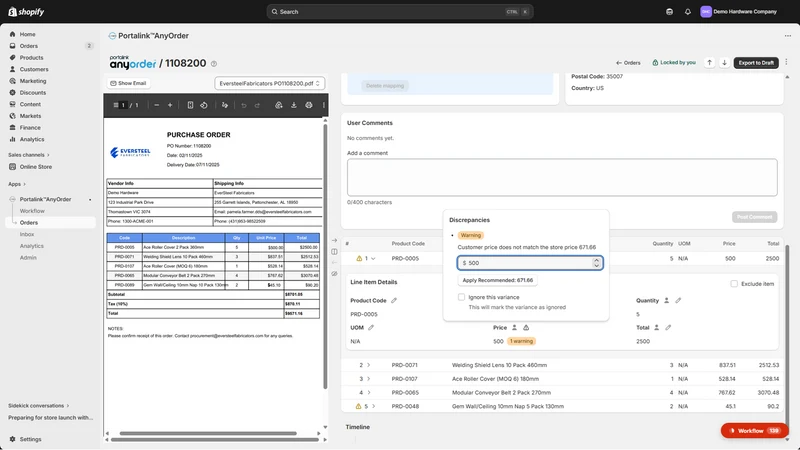Image resolution: width=800 pixels, height=450 pixels.
Task: Check Exclude item checkbox
Action: click(734, 284)
